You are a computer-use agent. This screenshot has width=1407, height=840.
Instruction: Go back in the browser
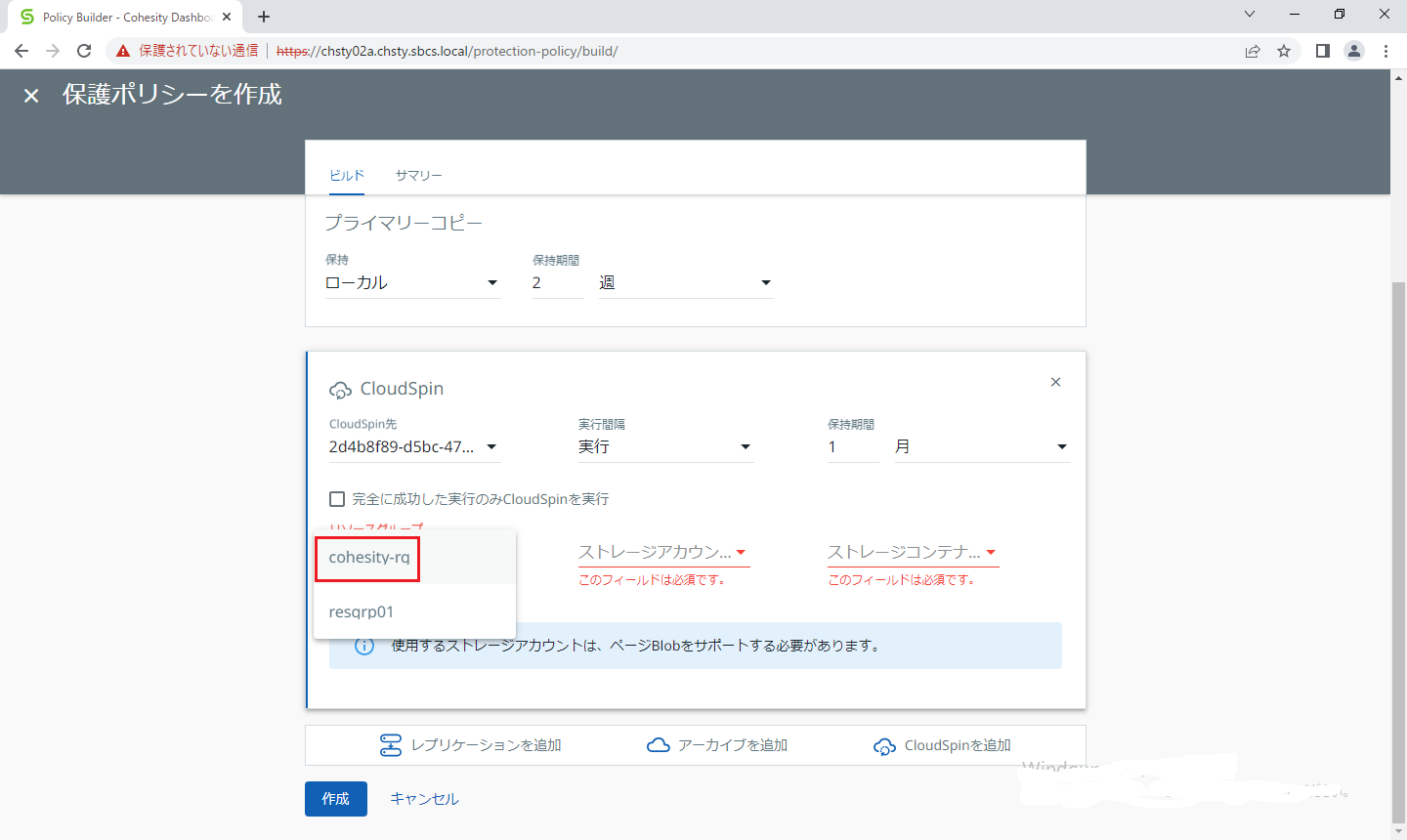point(21,51)
